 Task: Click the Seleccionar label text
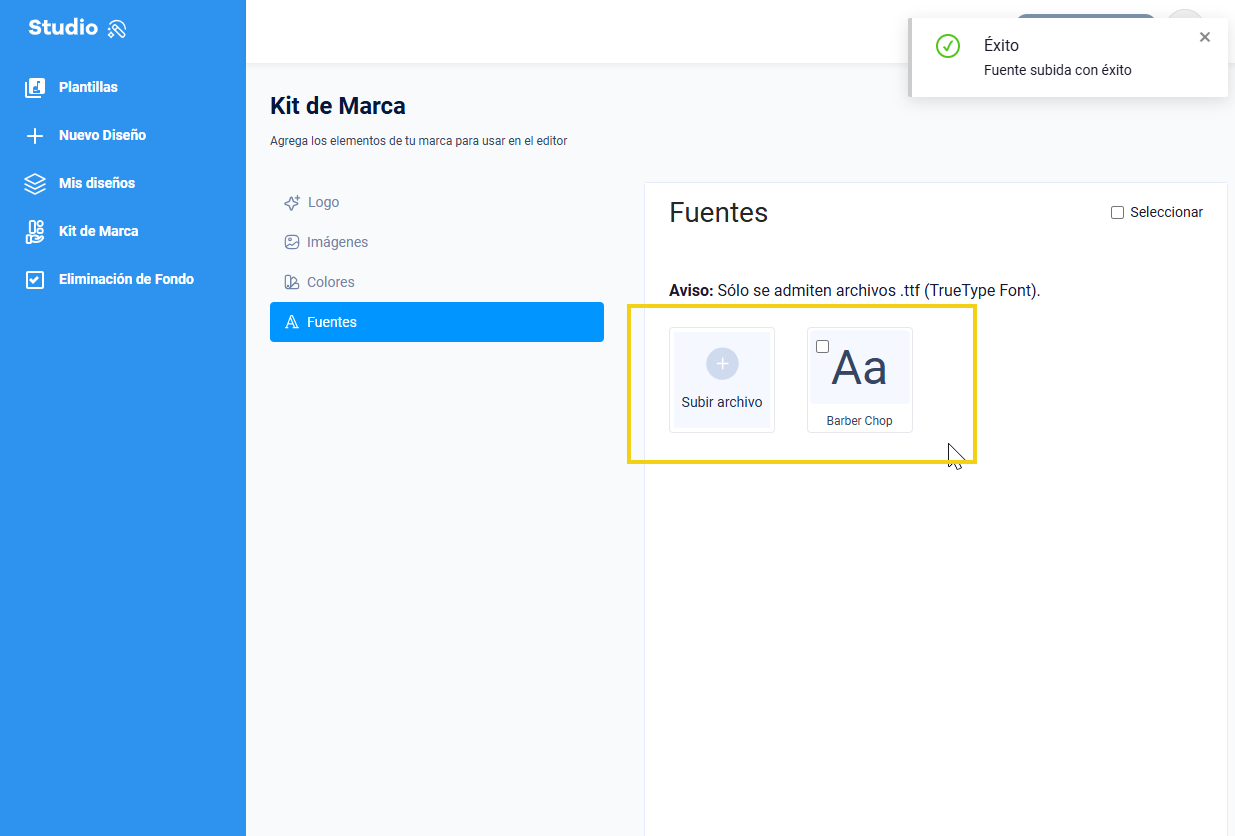pyautogui.click(x=1166, y=212)
